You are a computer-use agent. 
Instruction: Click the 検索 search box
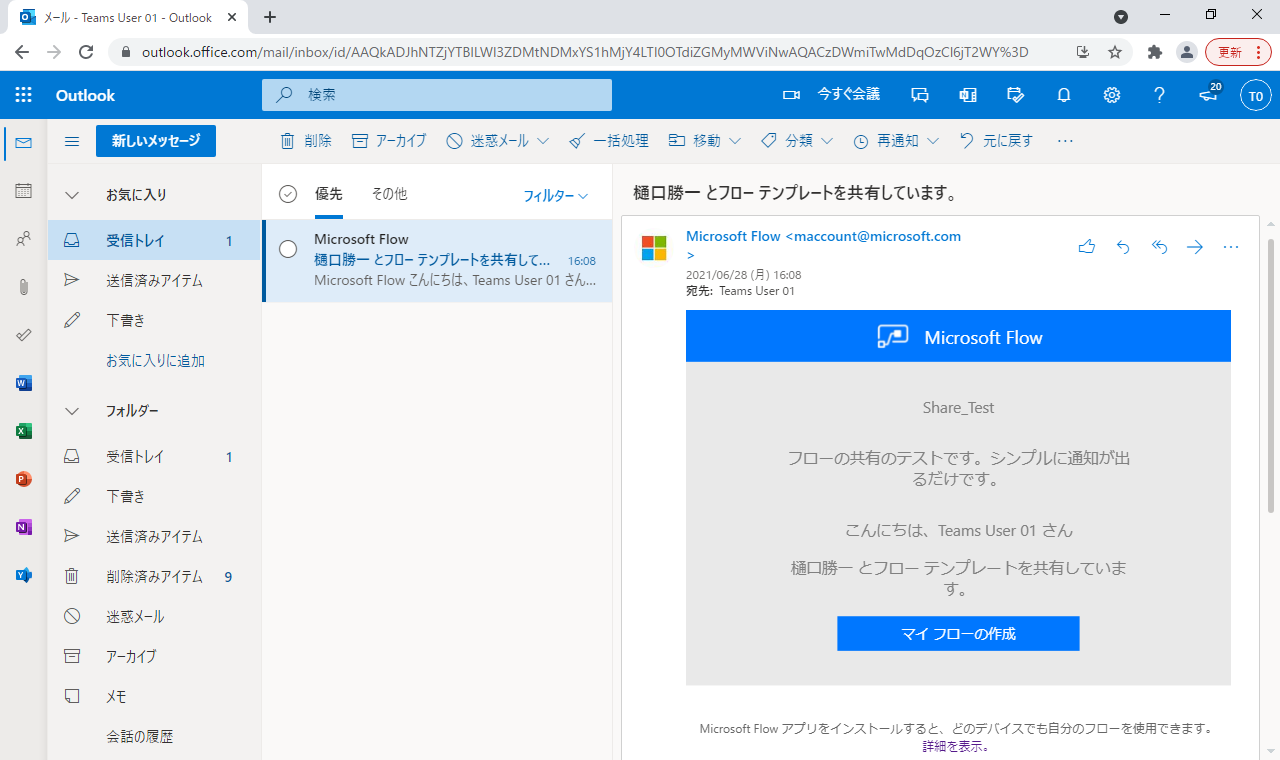click(x=437, y=95)
